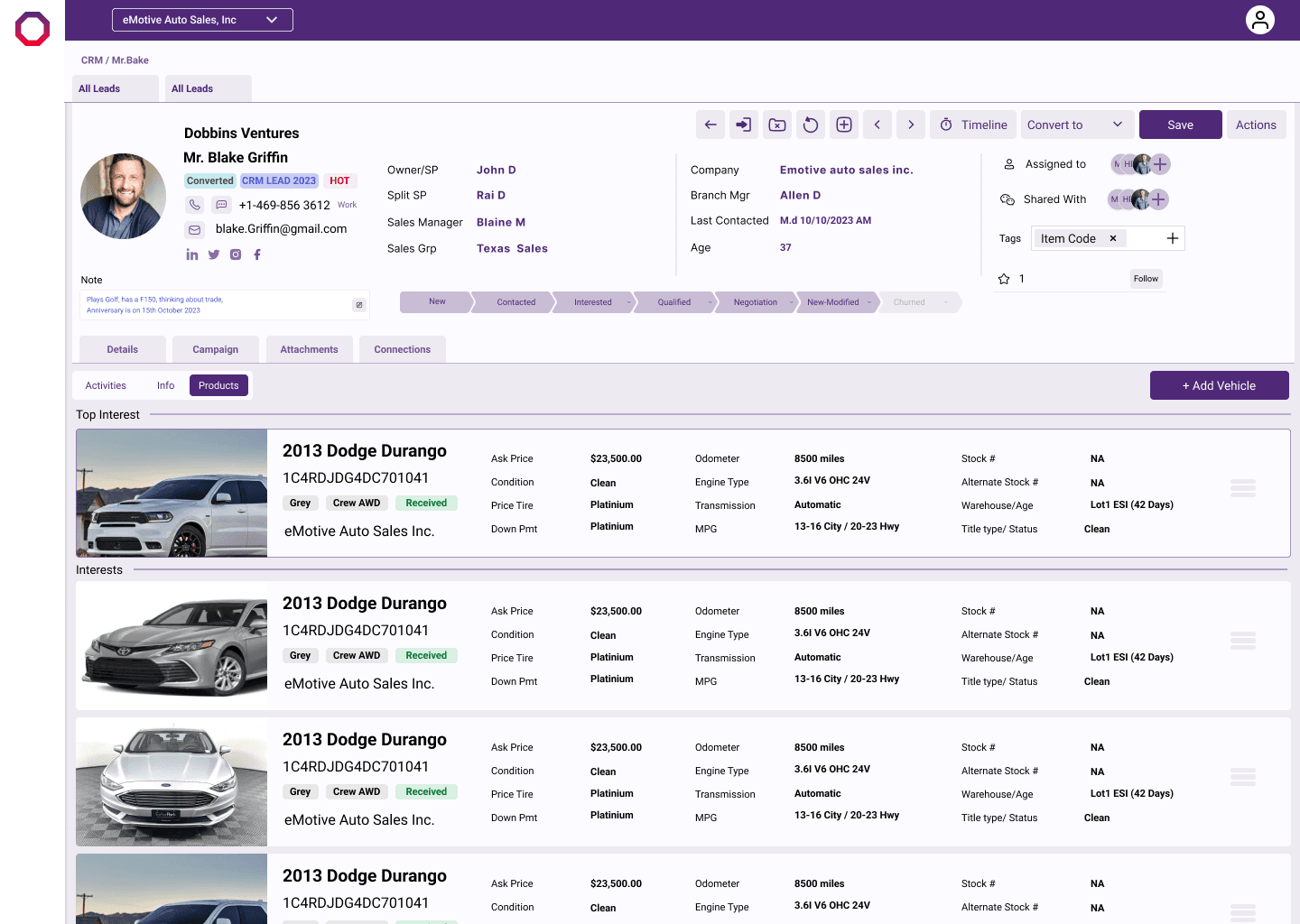Open the Emotive auto sales inc. company link
This screenshot has width=1300, height=924.
point(847,170)
